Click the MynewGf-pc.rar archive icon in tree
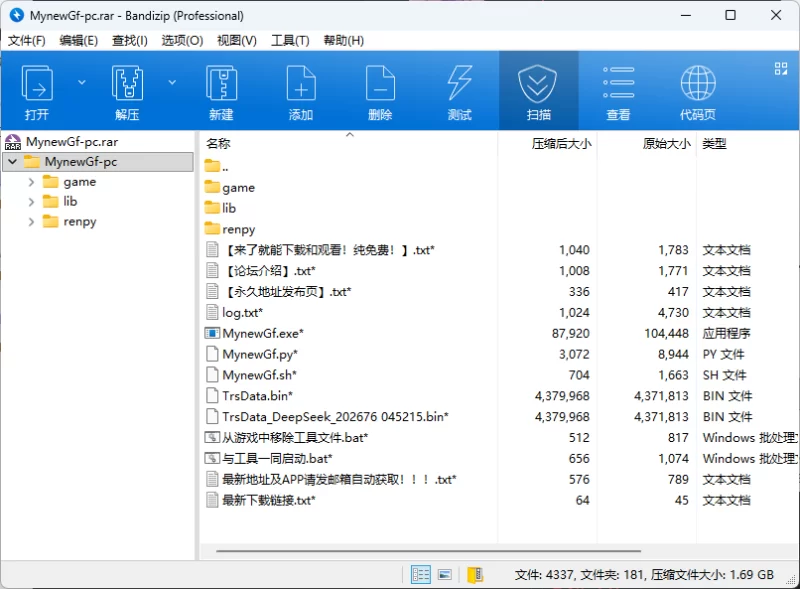The width and height of the screenshot is (800, 589). coord(13,142)
